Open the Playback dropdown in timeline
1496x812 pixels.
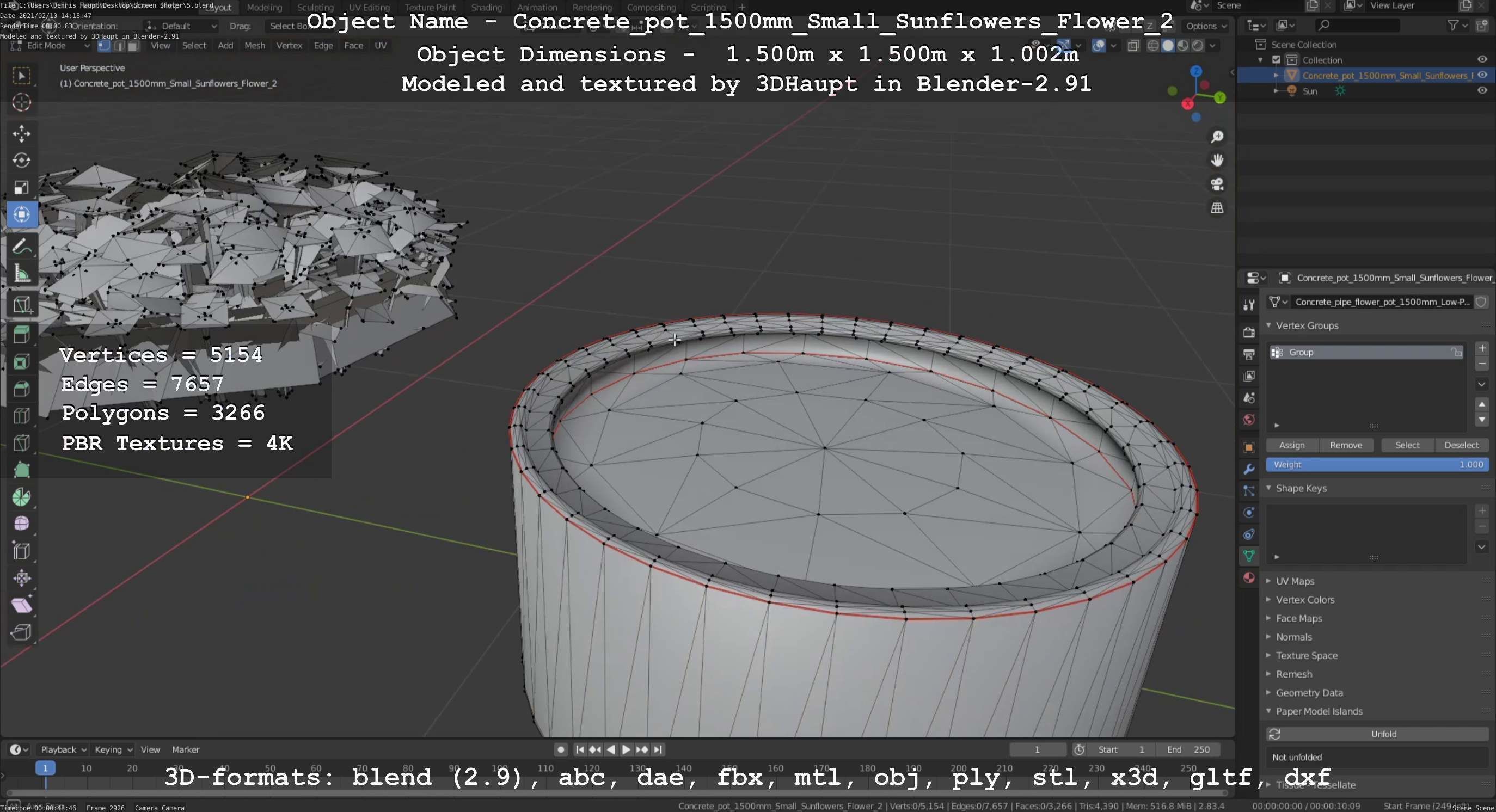coord(63,749)
